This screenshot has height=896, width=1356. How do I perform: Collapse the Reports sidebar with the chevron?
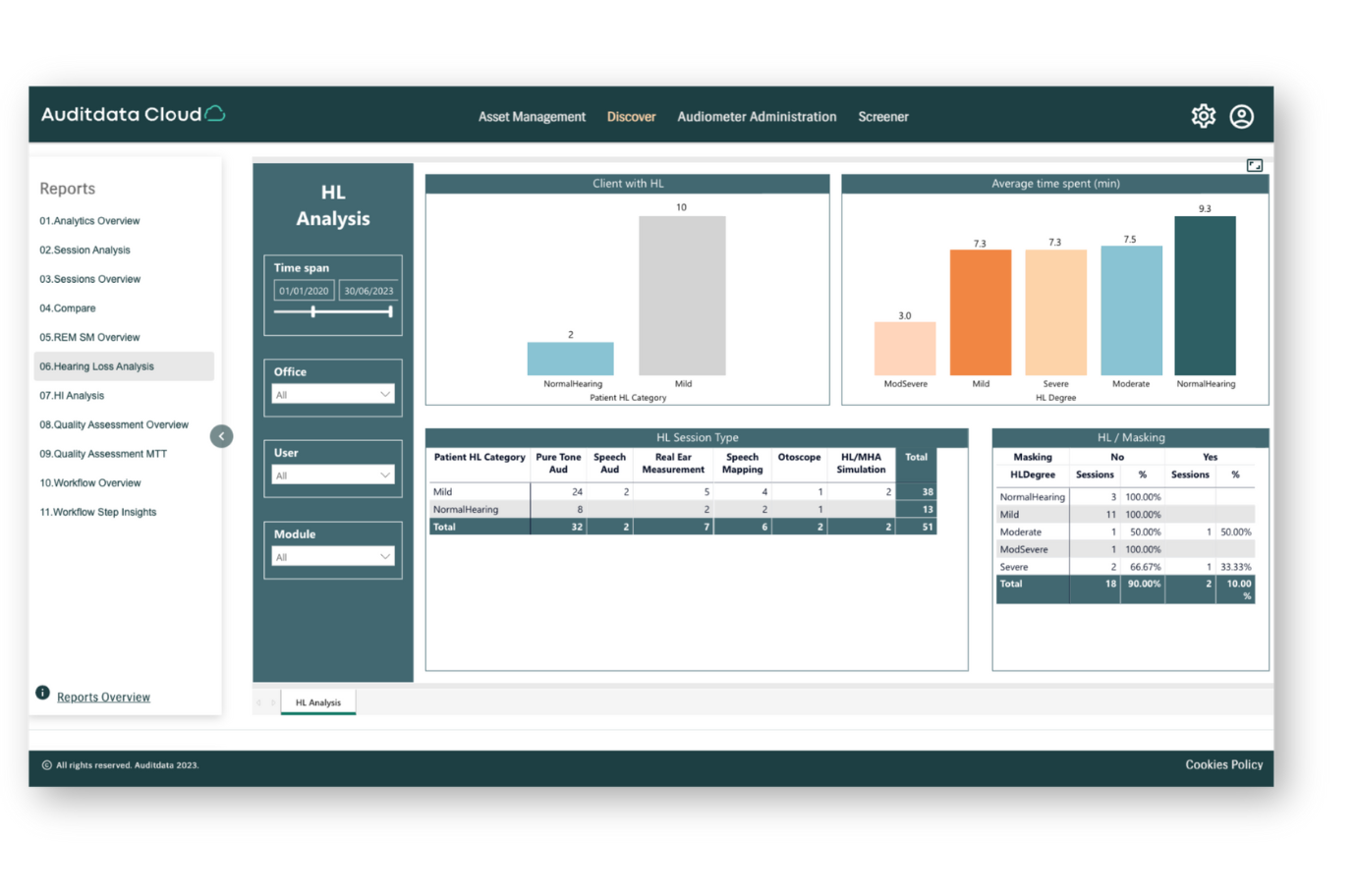[221, 435]
